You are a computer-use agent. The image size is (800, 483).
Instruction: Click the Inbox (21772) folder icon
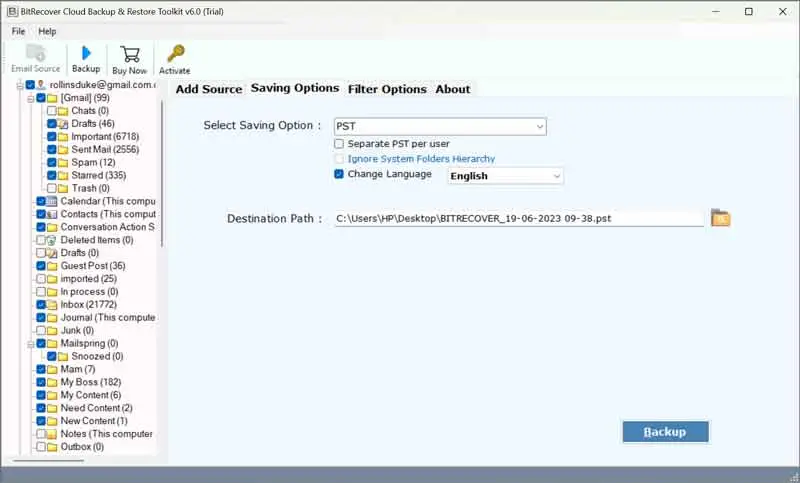pyautogui.click(x=52, y=305)
